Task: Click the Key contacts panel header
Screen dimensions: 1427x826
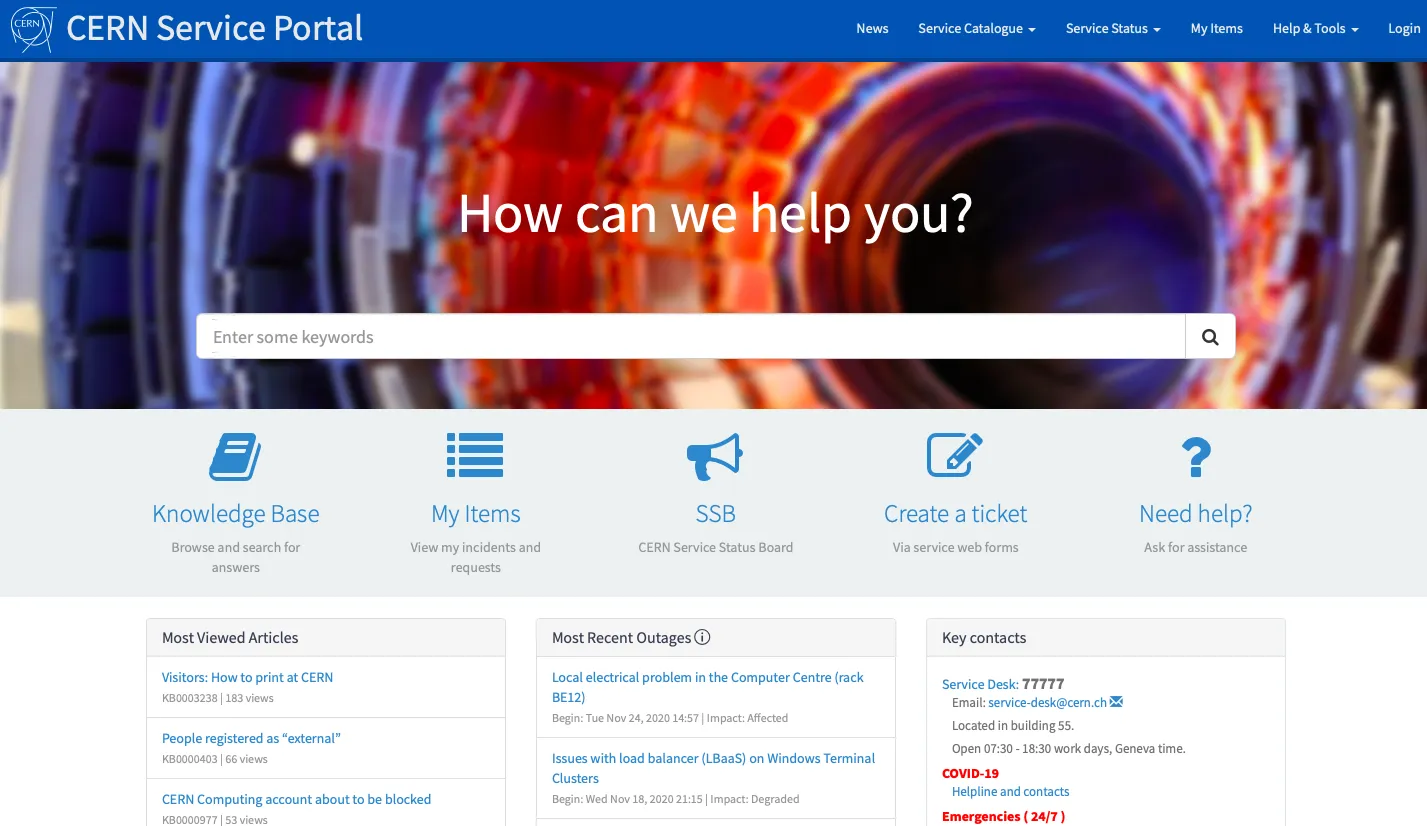Action: (1106, 638)
